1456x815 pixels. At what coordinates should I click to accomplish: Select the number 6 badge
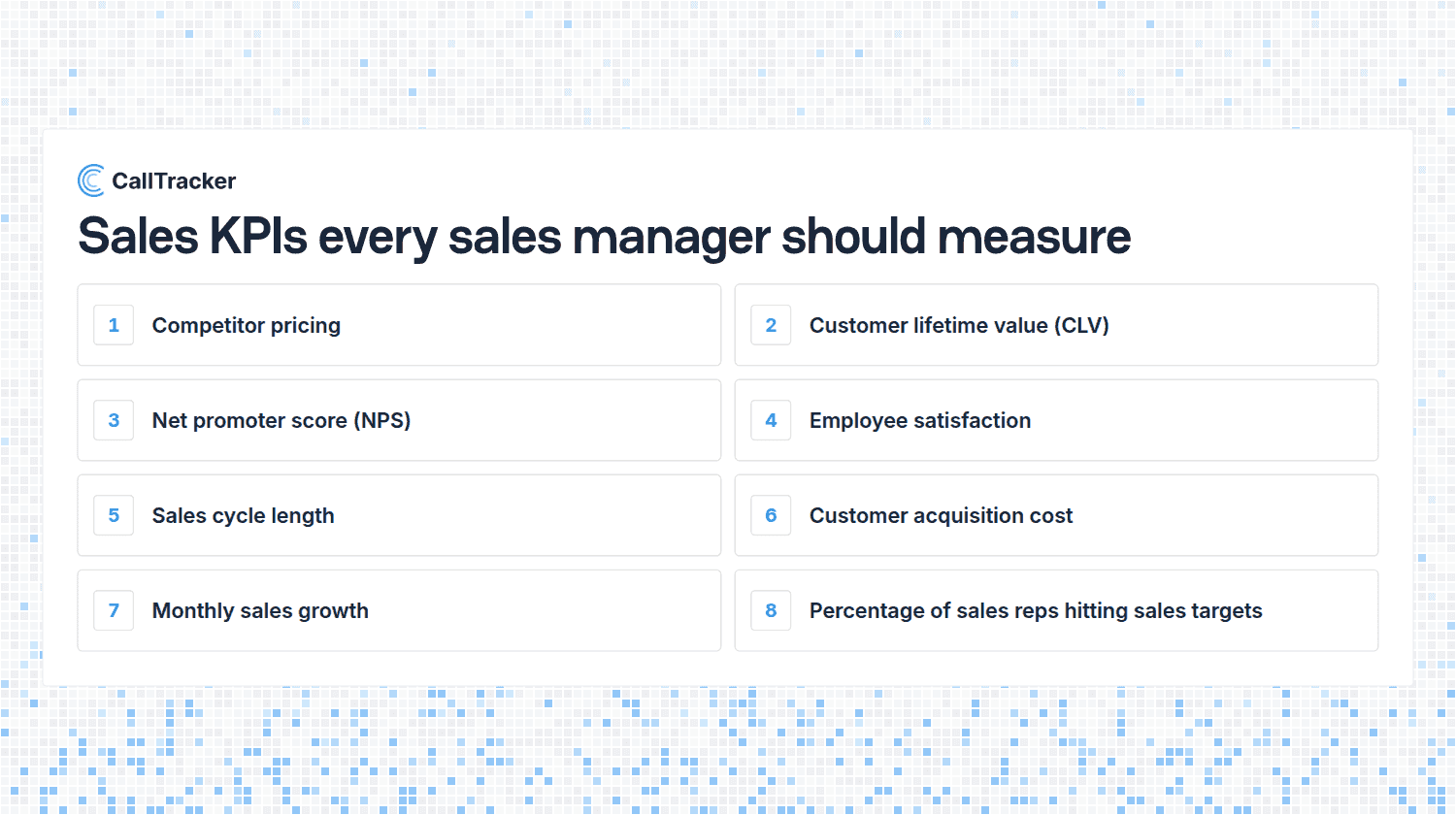771,515
